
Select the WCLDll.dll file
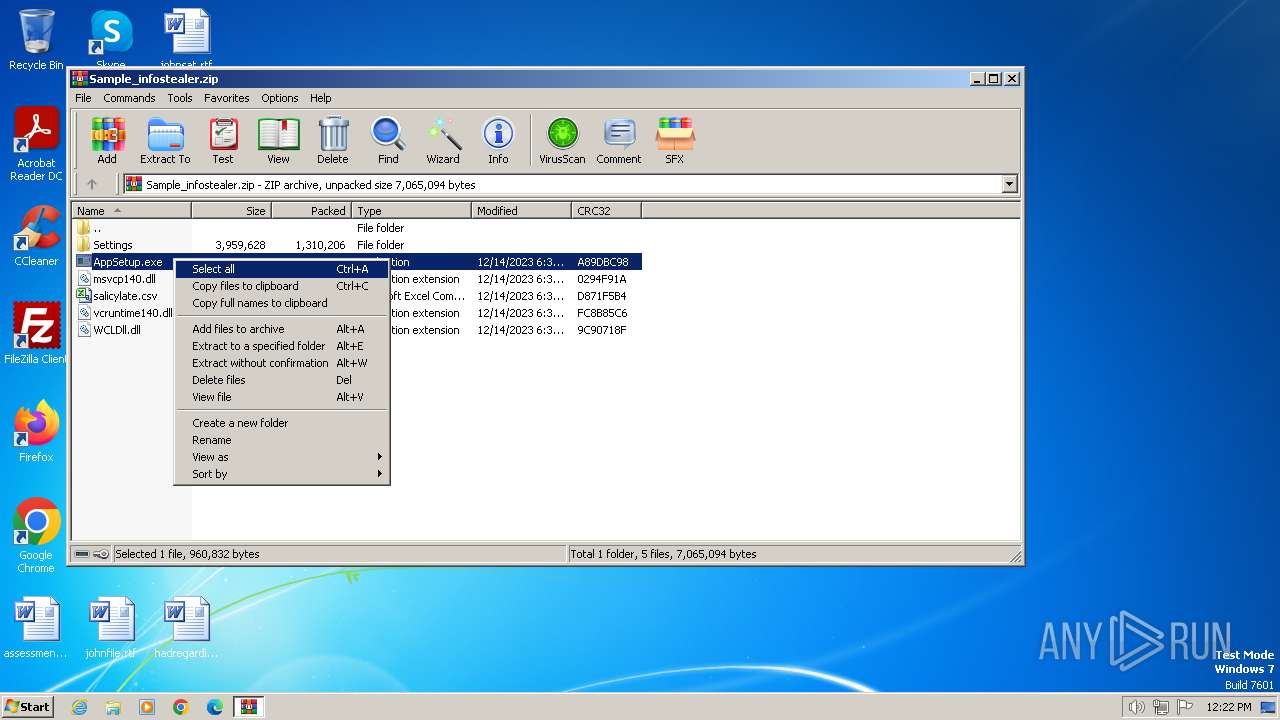coord(116,330)
